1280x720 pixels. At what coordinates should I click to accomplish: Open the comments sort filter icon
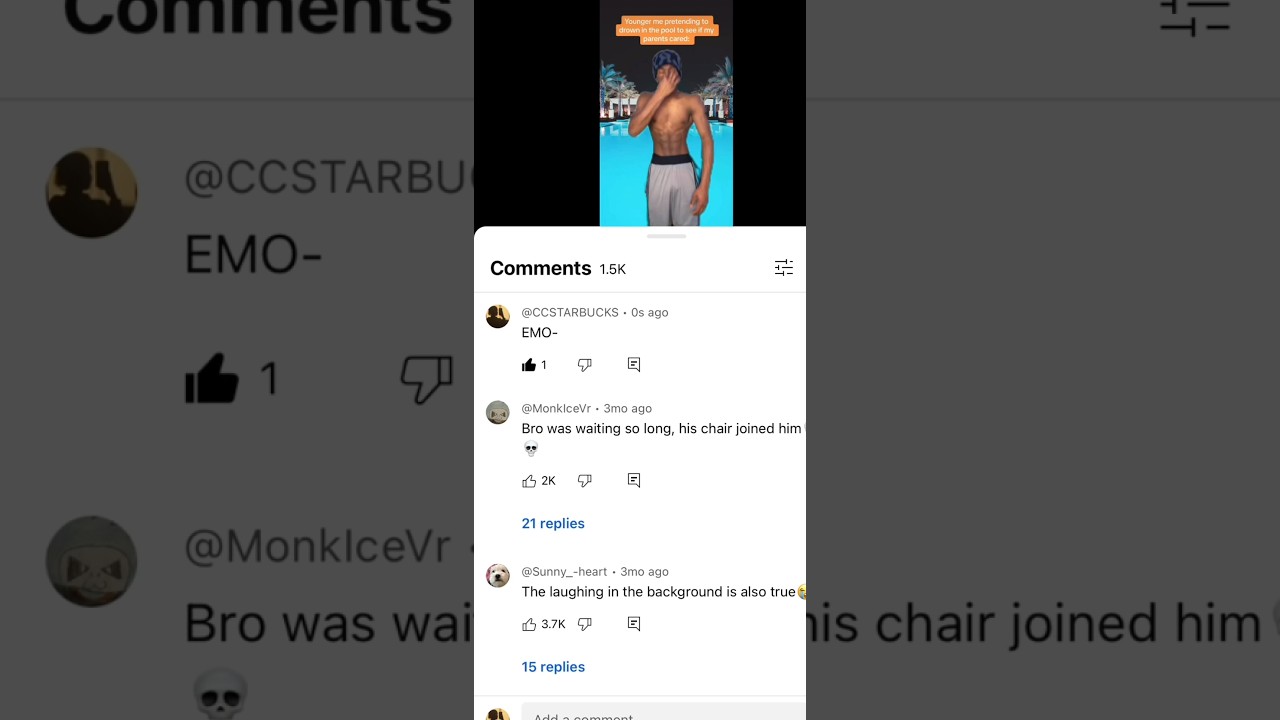point(784,268)
